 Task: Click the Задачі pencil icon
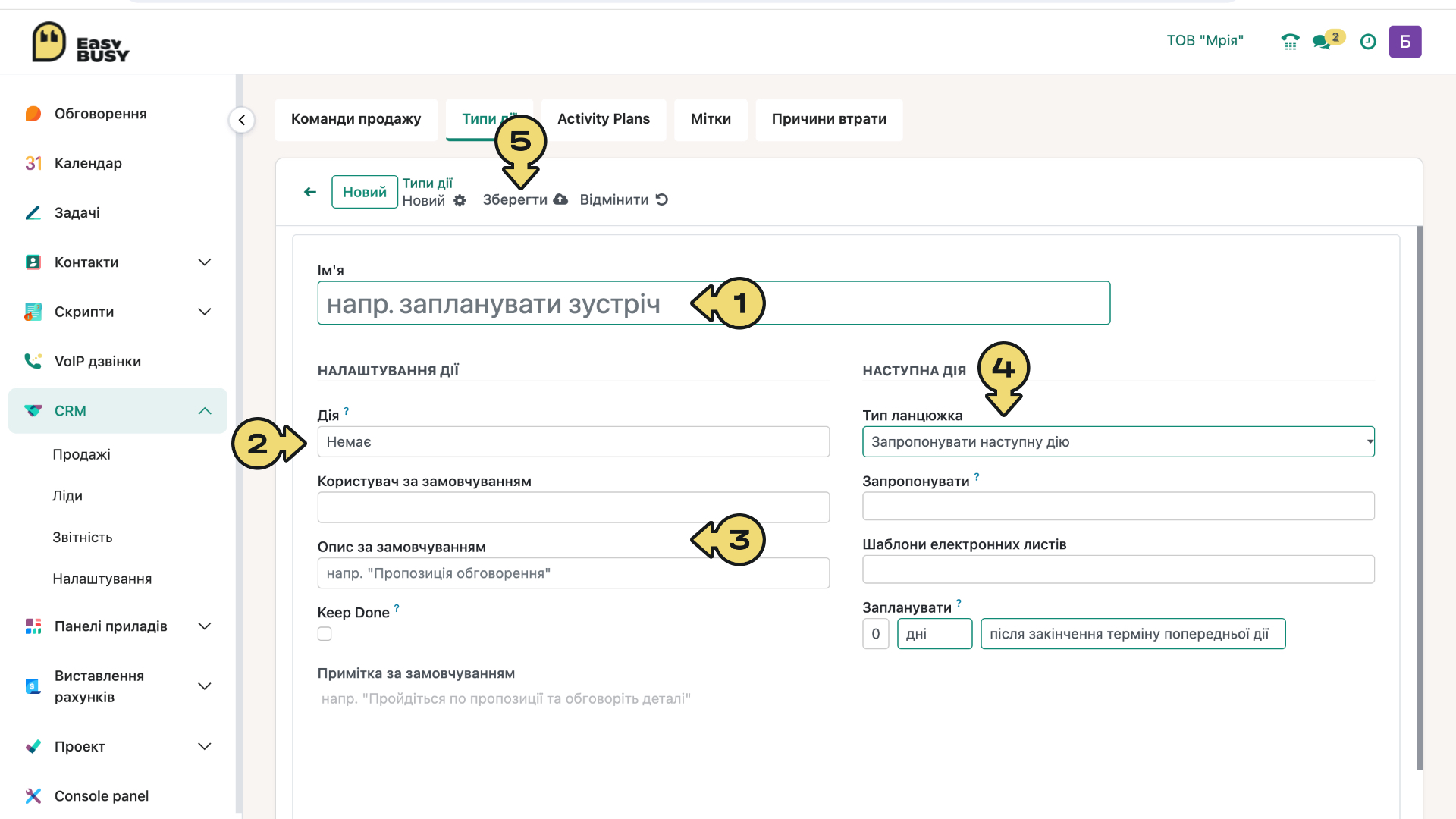(x=33, y=213)
